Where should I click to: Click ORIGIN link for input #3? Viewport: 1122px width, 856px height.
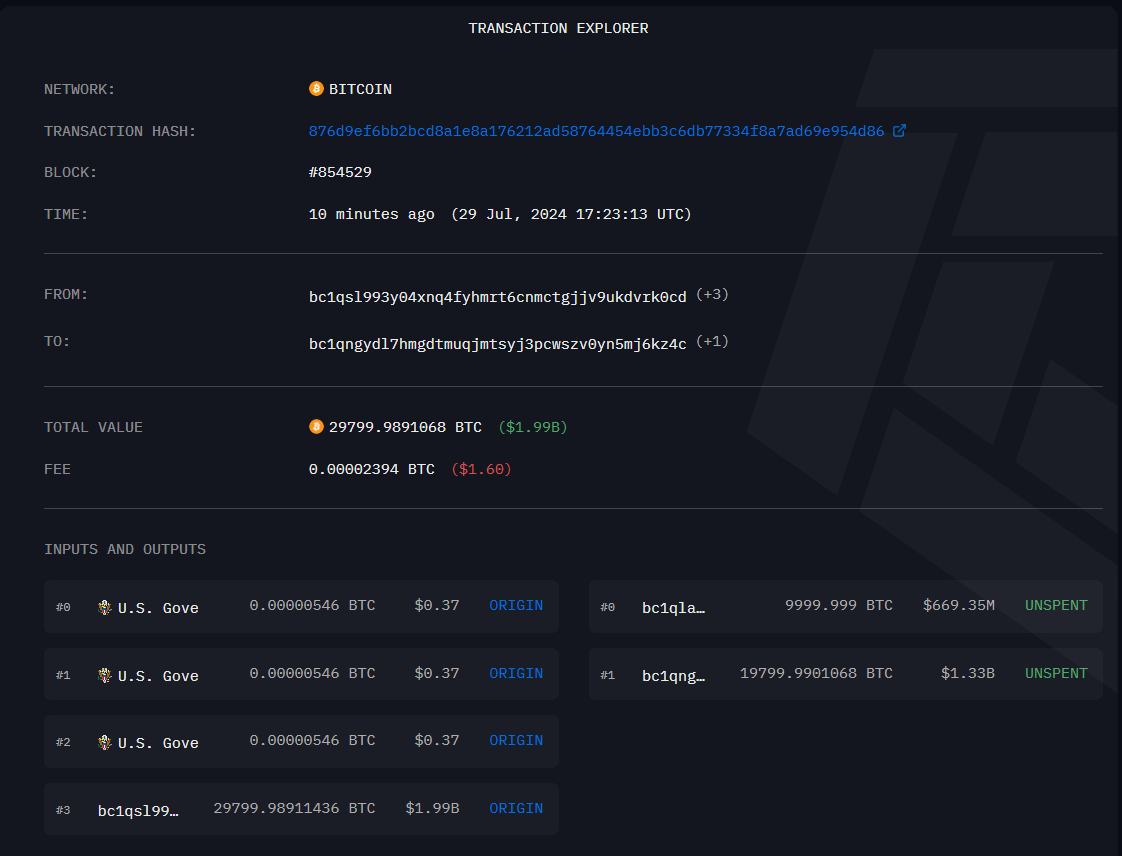516,808
